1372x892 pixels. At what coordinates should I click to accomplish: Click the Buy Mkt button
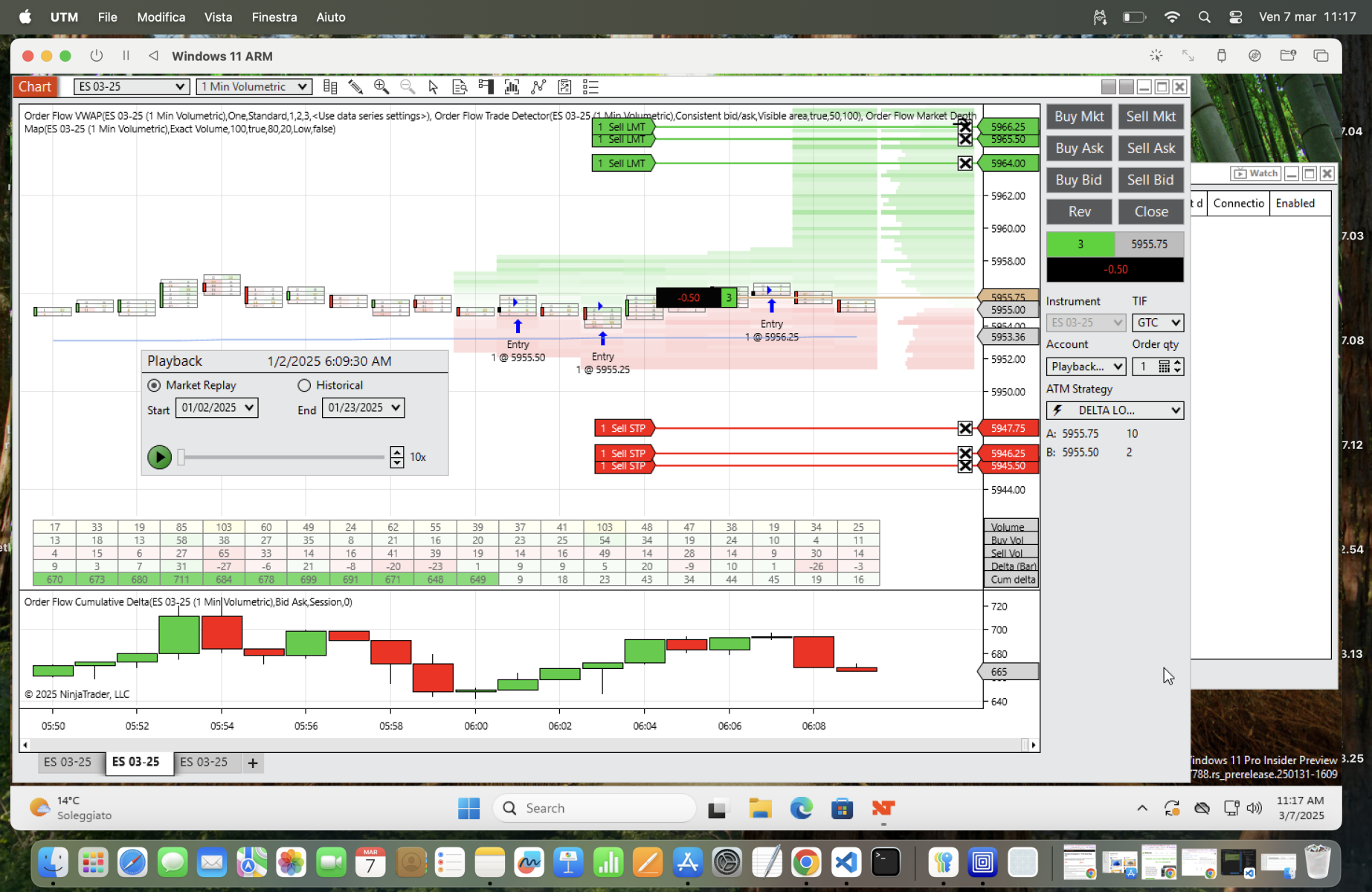1079,117
